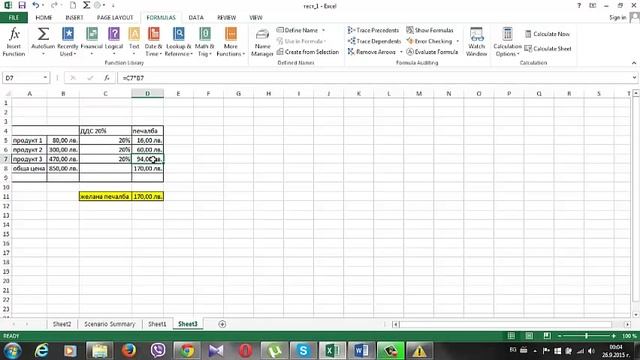Switch to the HOME tab
The image size is (640, 360).
(x=44, y=18)
